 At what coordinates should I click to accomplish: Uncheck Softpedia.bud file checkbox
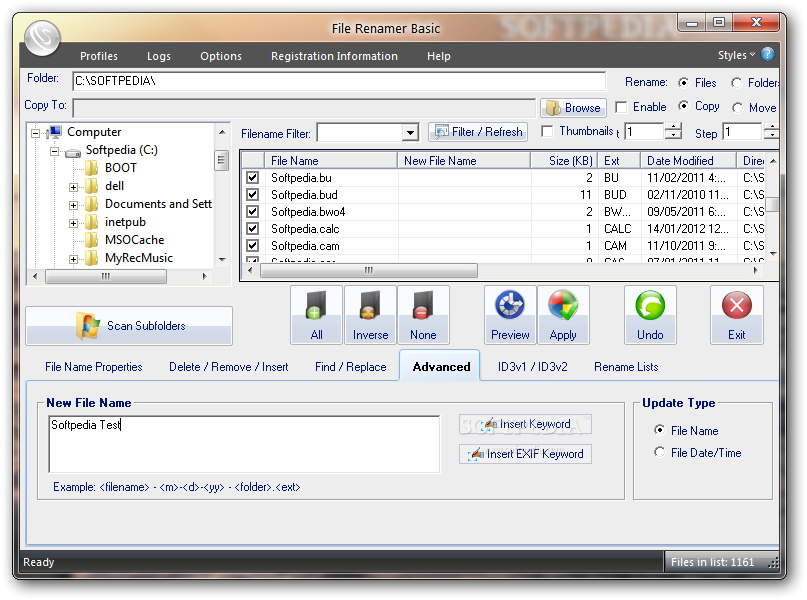point(252,195)
